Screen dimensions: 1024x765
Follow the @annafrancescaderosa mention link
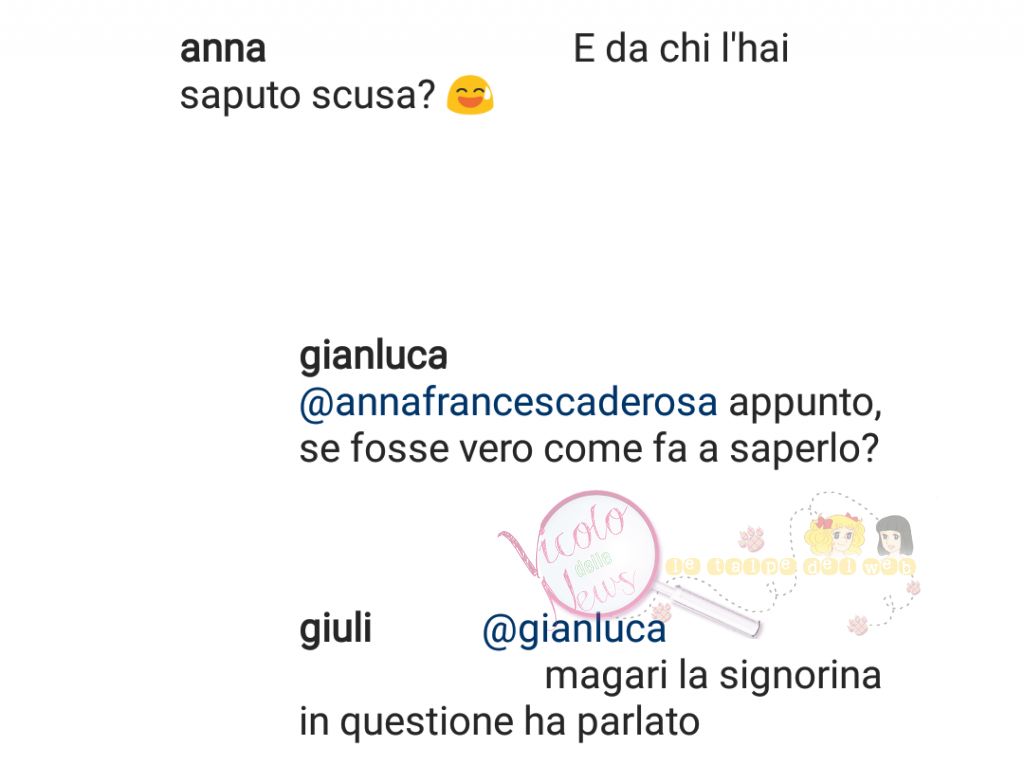(508, 403)
